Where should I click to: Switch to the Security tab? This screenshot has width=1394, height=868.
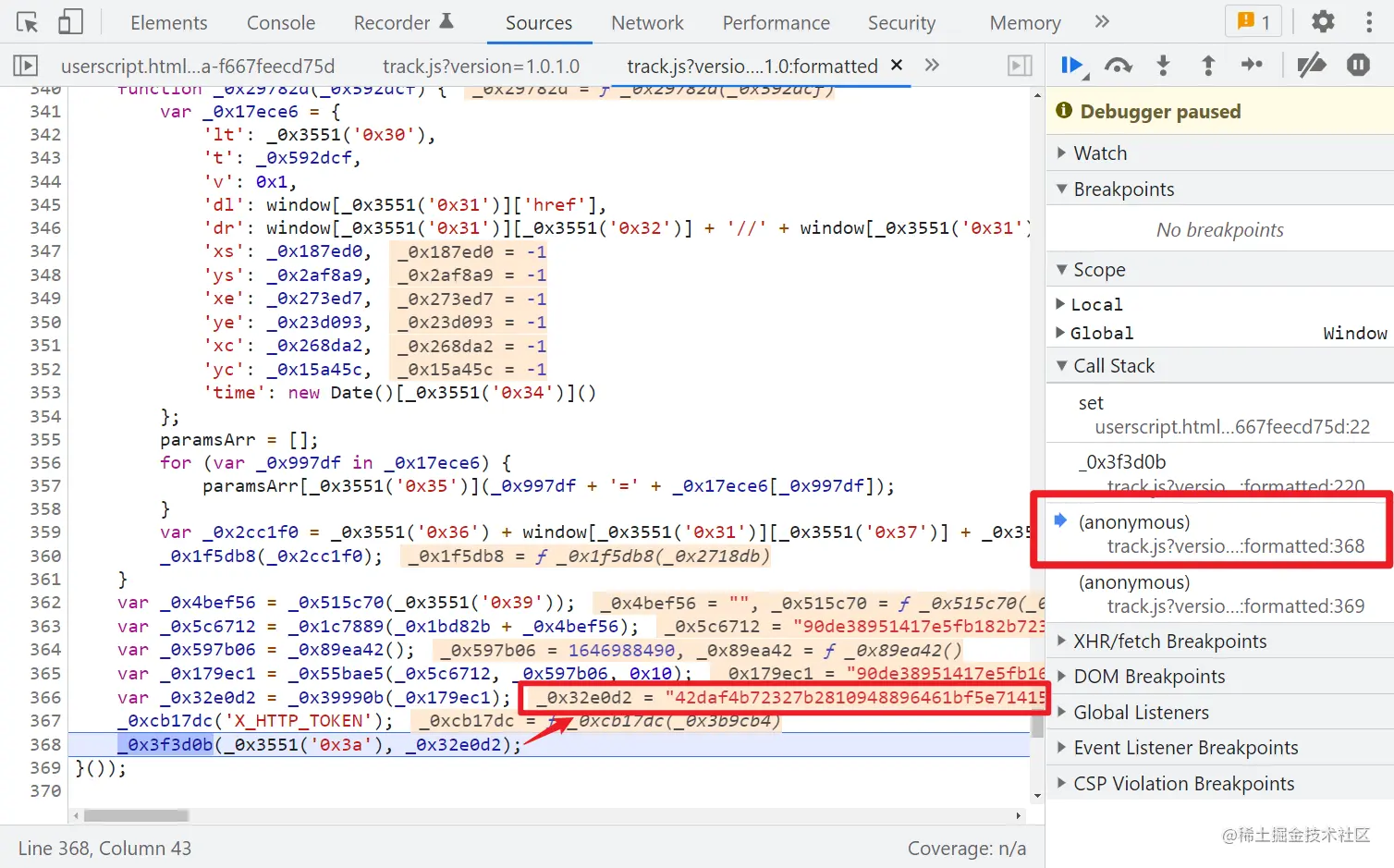pos(901,22)
